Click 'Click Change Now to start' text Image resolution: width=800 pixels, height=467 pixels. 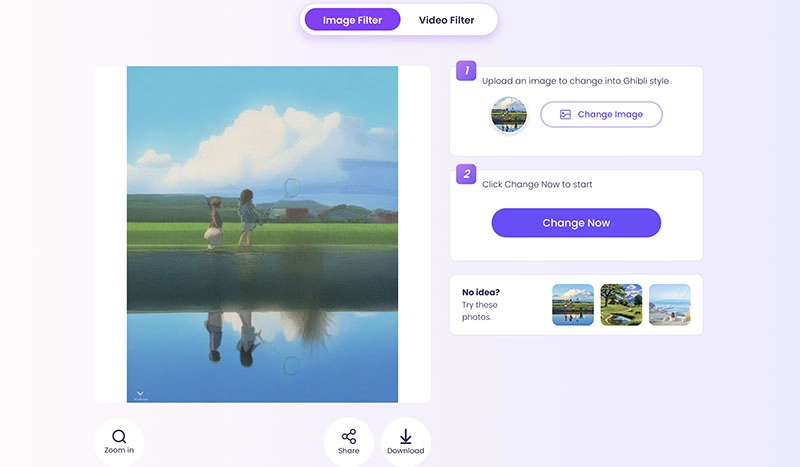tap(537, 184)
